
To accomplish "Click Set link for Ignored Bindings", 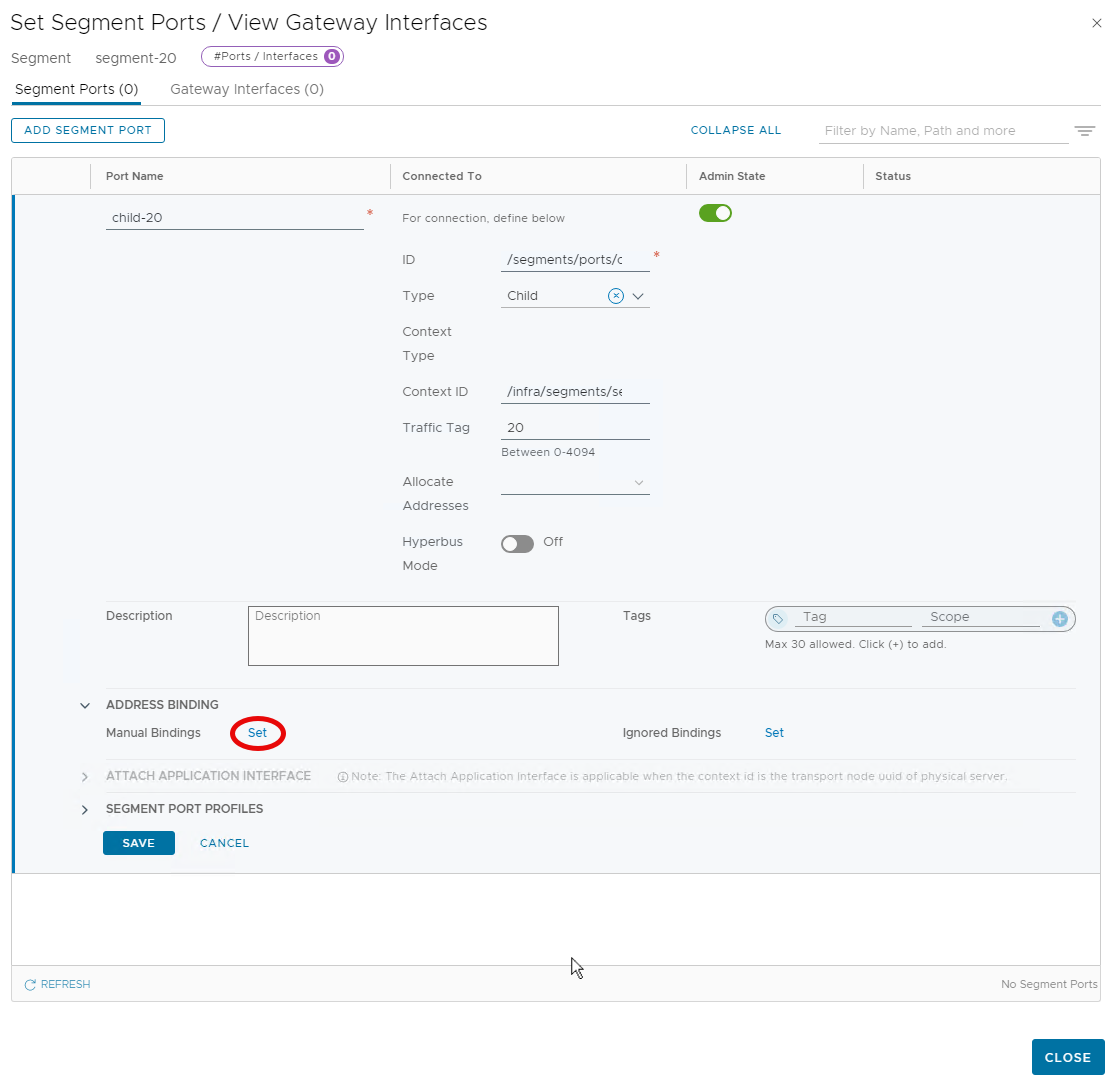I will (774, 733).
